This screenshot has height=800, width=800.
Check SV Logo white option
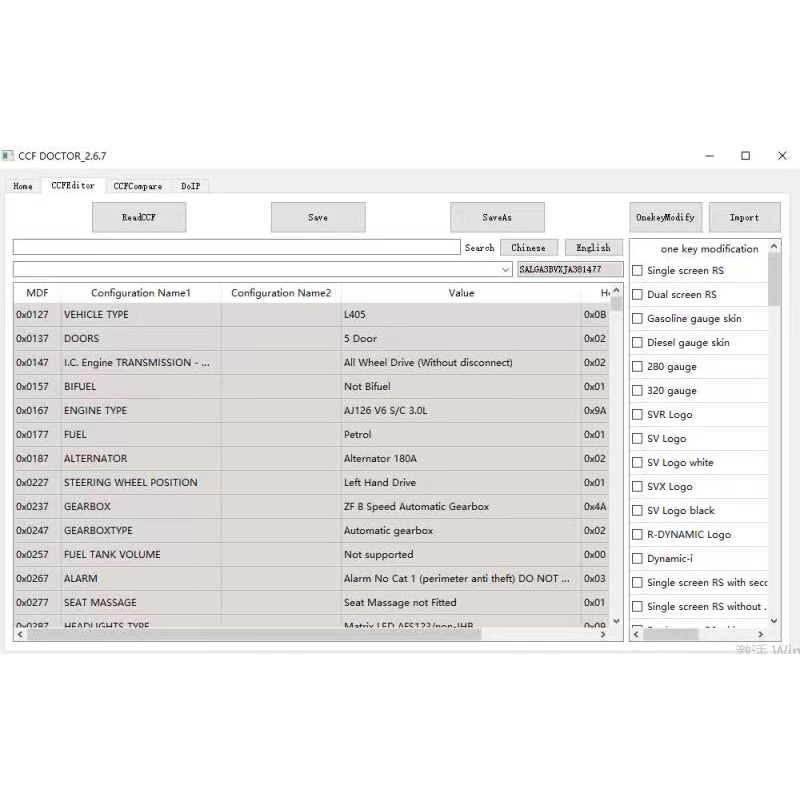(x=637, y=462)
